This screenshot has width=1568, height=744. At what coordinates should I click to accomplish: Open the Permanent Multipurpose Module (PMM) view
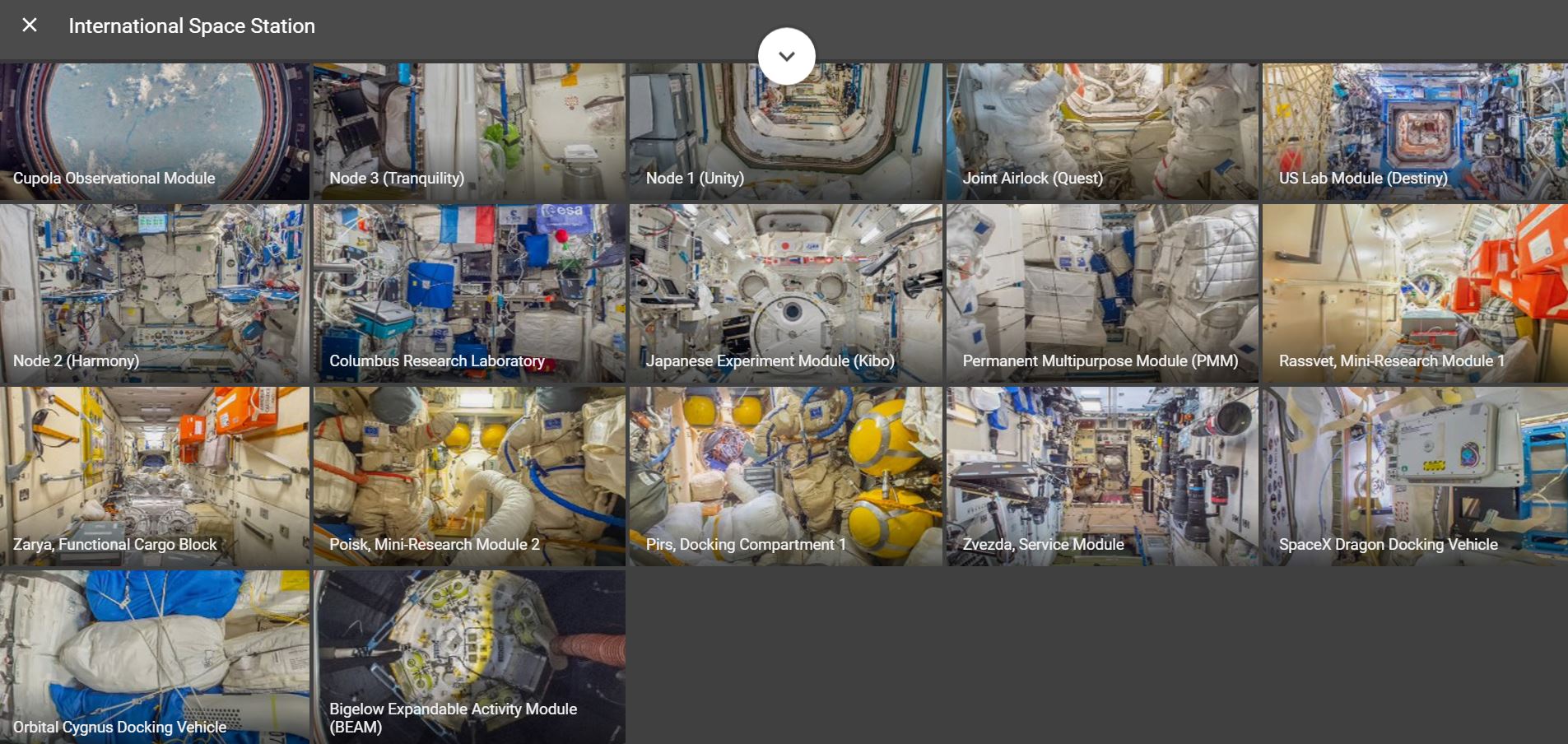[x=1102, y=293]
